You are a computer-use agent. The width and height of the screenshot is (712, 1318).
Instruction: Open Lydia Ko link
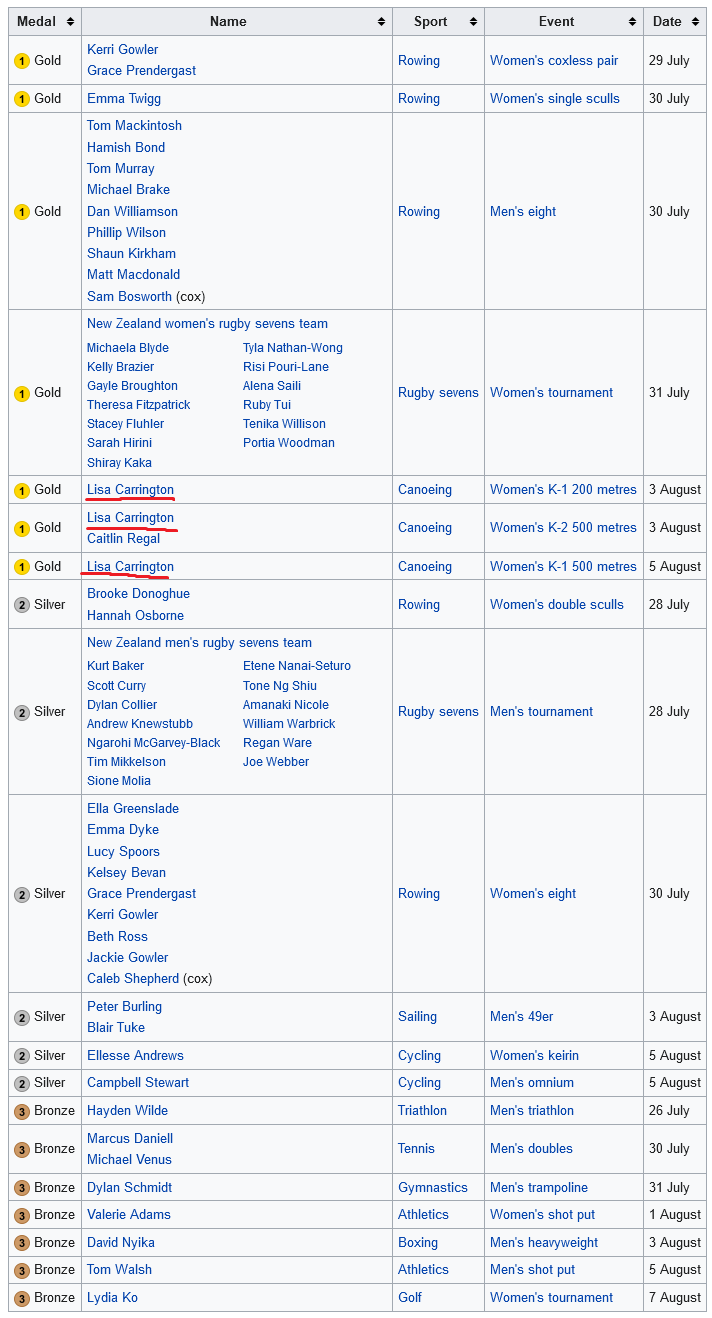tap(112, 1297)
